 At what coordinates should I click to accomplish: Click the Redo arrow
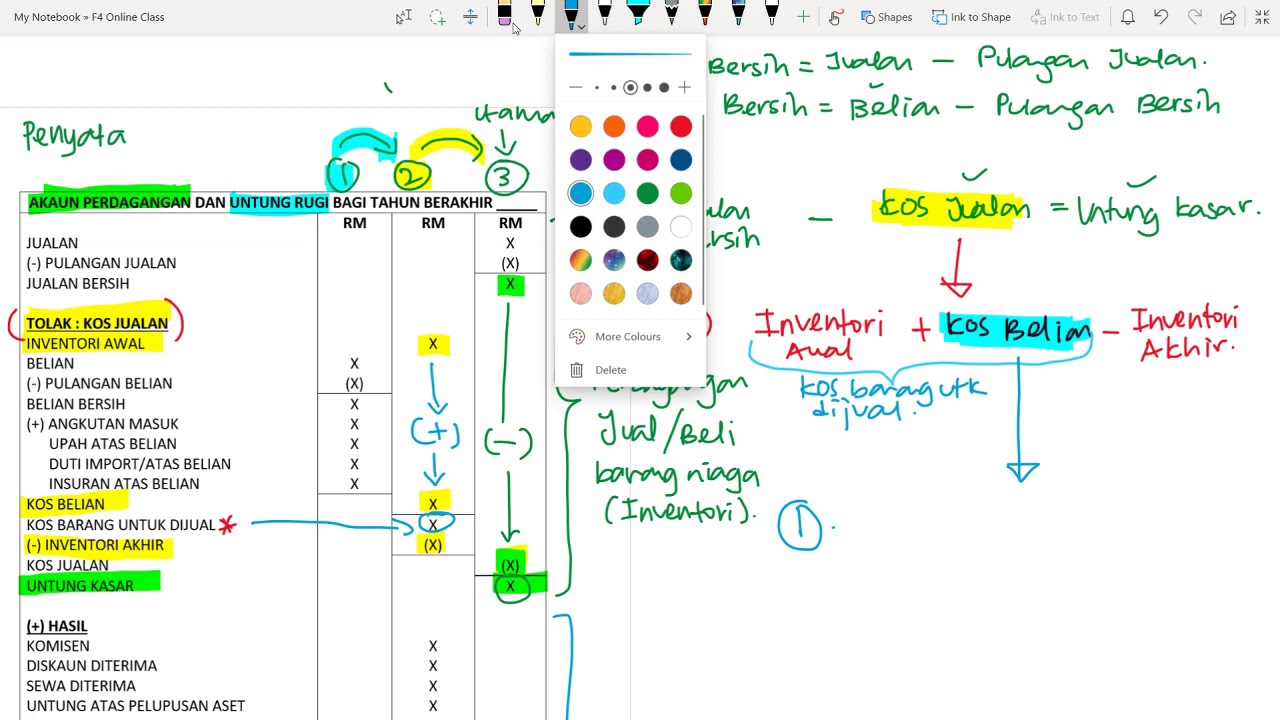coord(1194,17)
